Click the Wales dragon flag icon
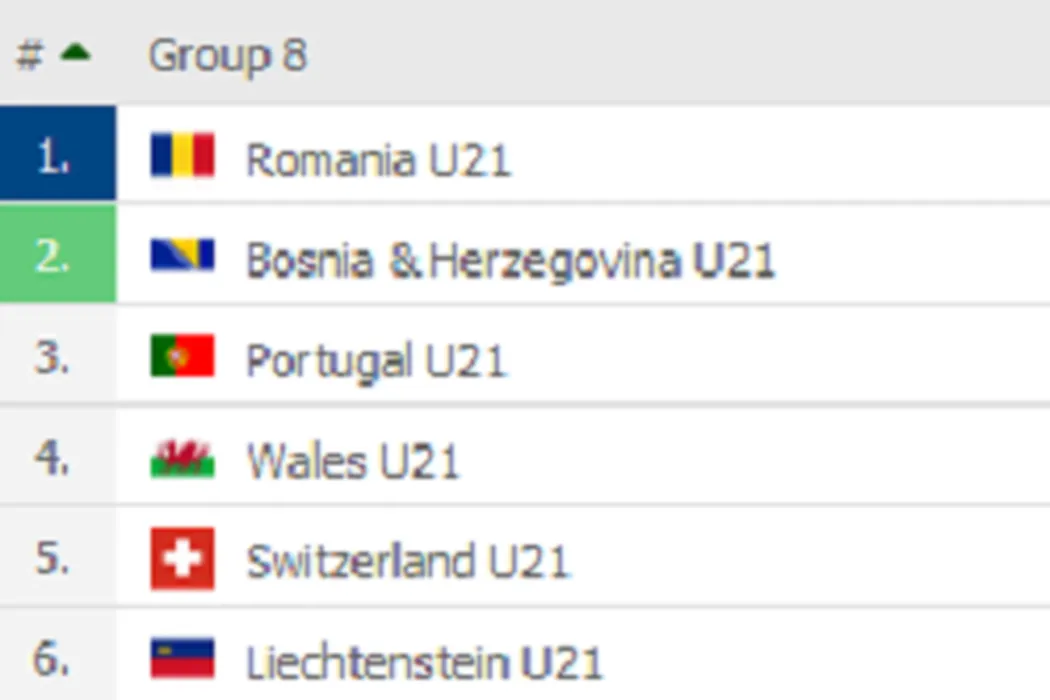Image resolution: width=1050 pixels, height=700 pixels. tap(182, 459)
